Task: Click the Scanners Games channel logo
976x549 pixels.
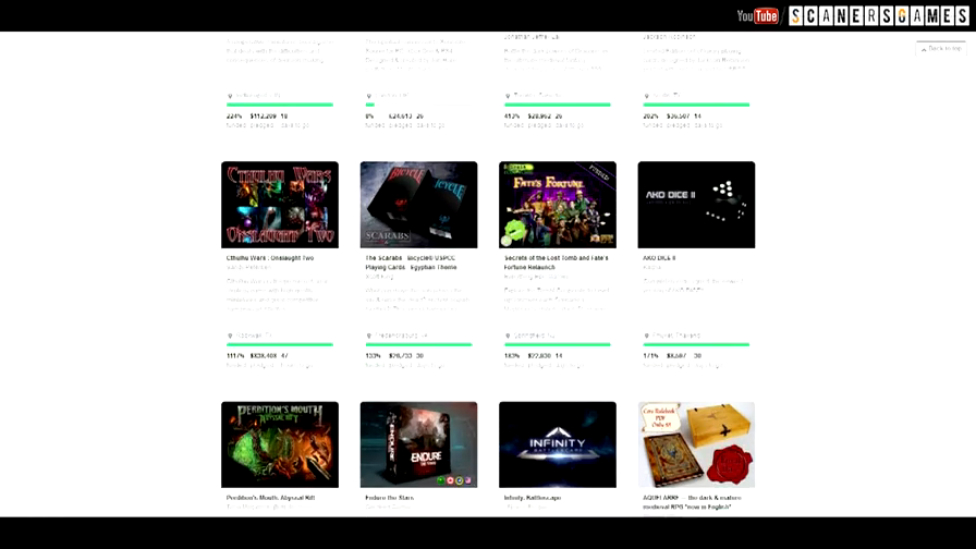Action: 879,16
